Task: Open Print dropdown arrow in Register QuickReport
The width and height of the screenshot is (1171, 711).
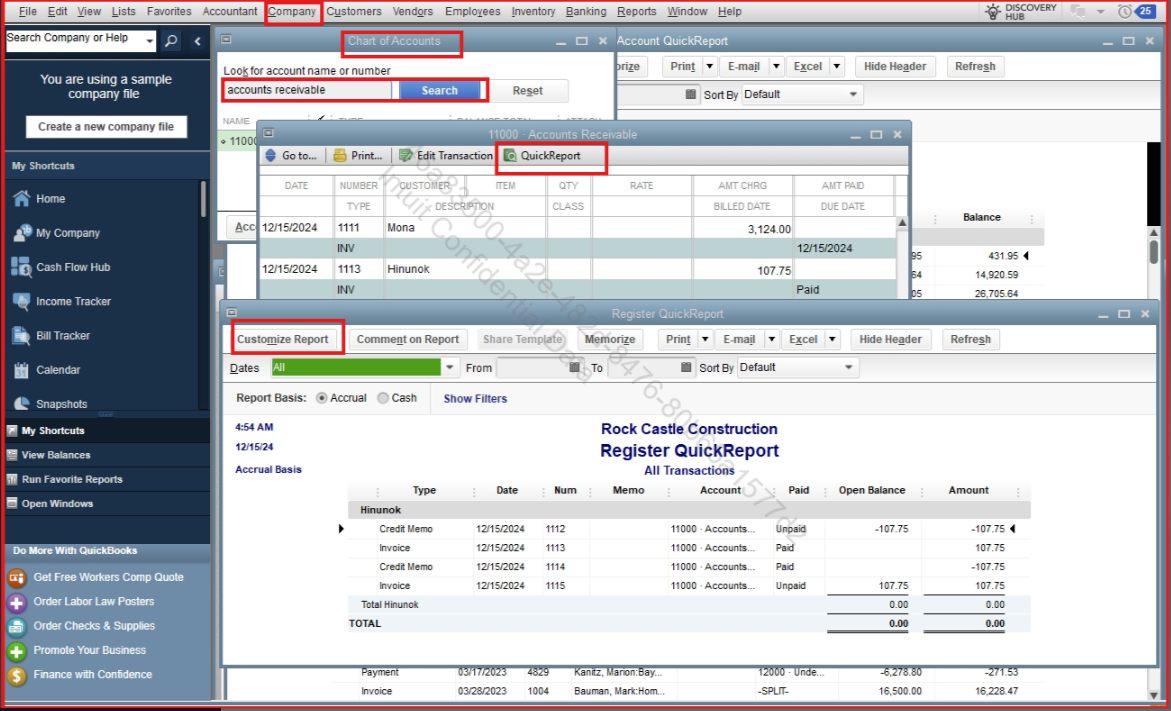Action: coord(705,339)
